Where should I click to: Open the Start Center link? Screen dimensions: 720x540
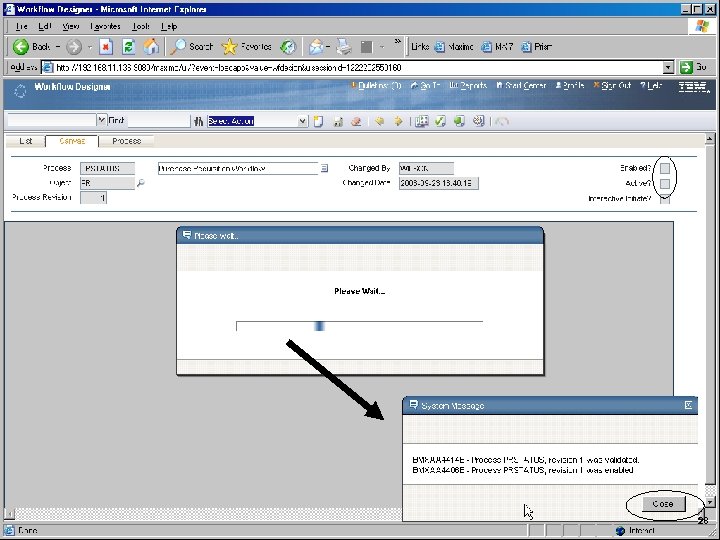pos(521,86)
